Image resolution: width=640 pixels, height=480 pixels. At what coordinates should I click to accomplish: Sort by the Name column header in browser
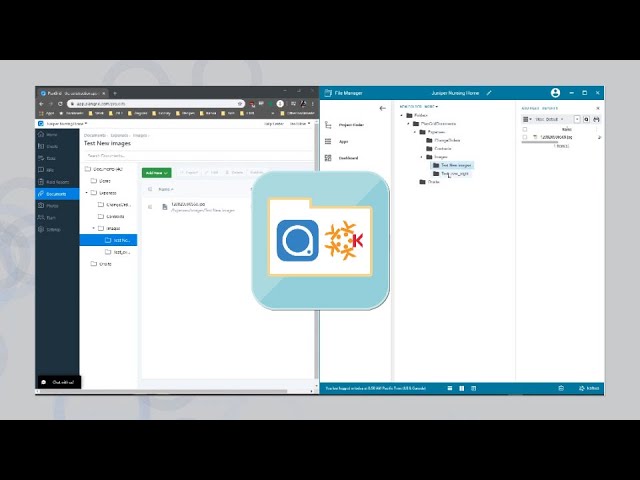(x=166, y=189)
